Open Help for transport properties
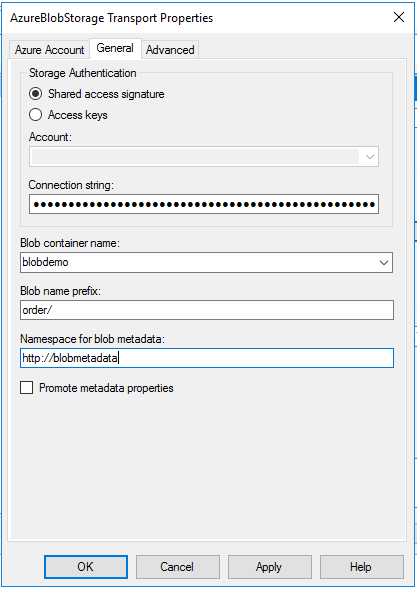Screen dimensions: 417x589 click(x=361, y=566)
